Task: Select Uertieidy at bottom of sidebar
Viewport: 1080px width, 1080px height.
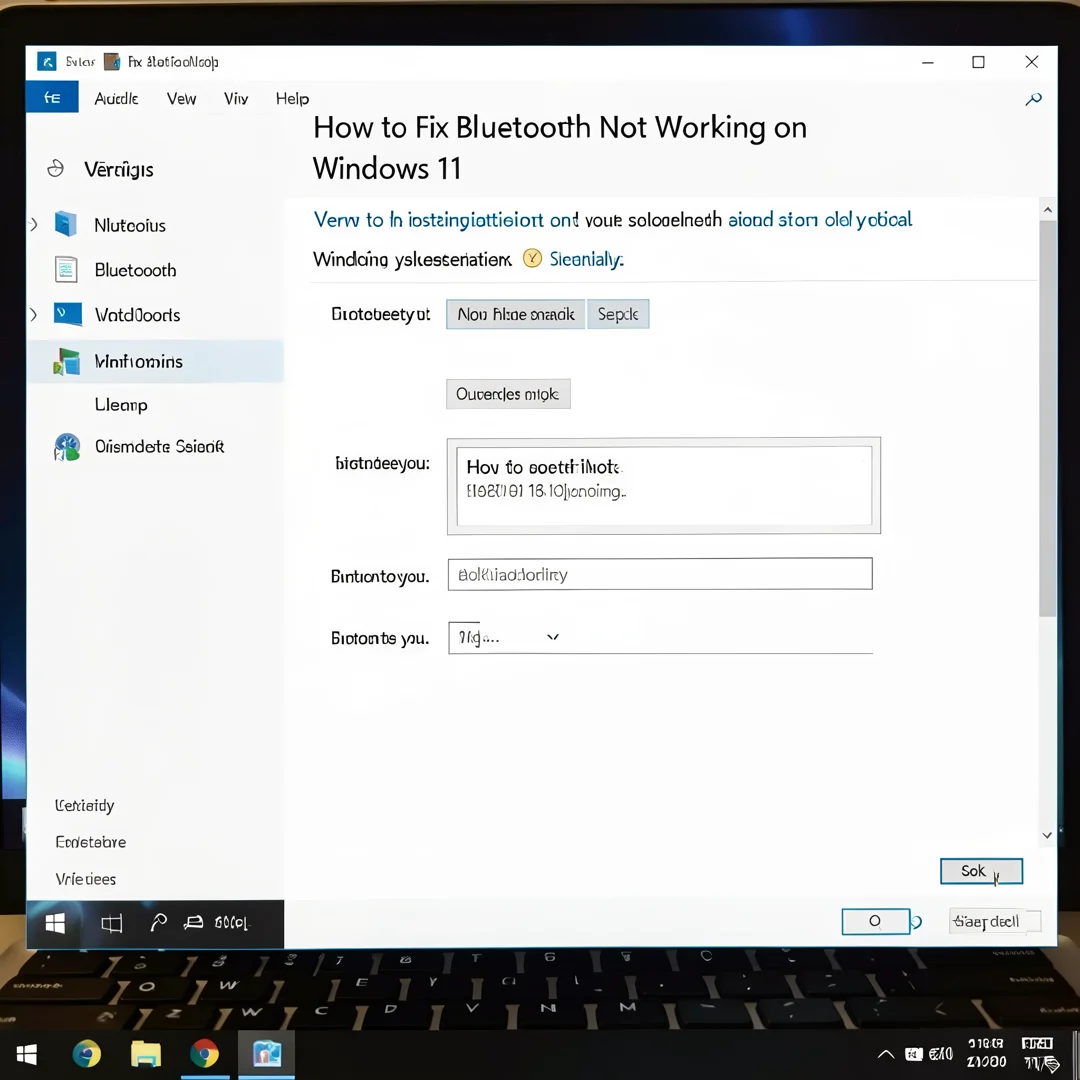Action: (x=85, y=805)
